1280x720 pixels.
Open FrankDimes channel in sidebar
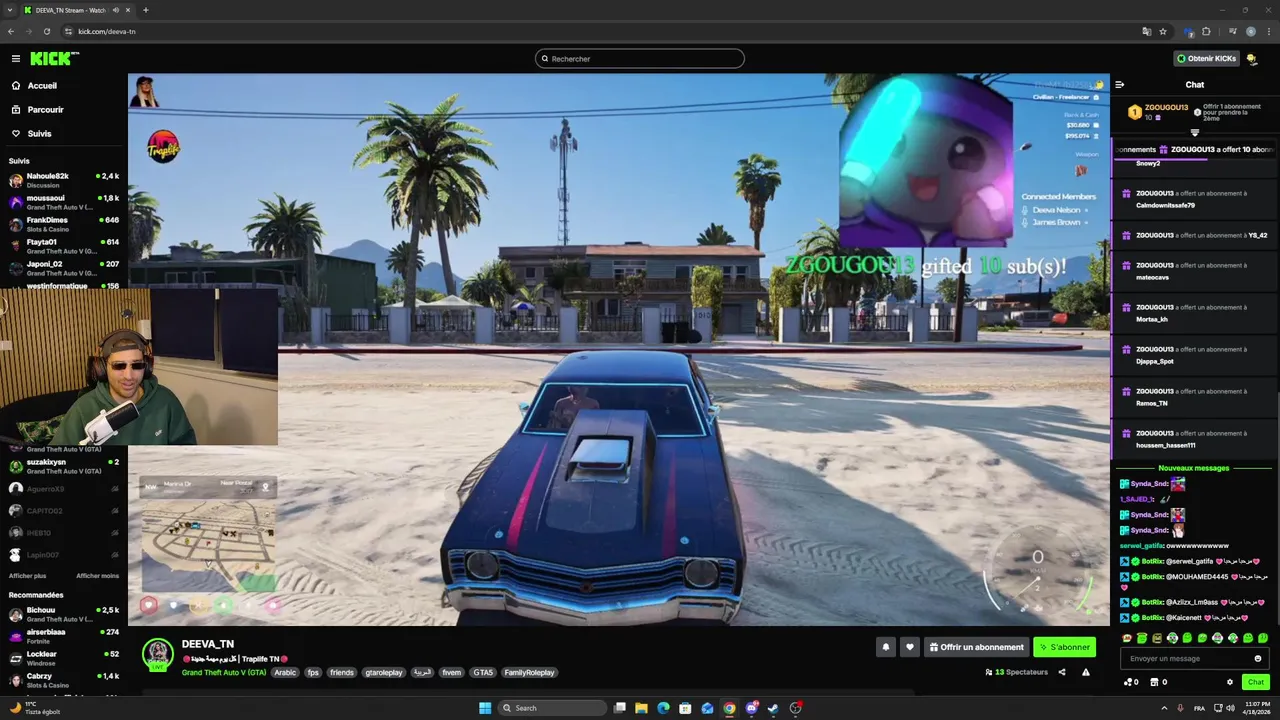pos(63,224)
